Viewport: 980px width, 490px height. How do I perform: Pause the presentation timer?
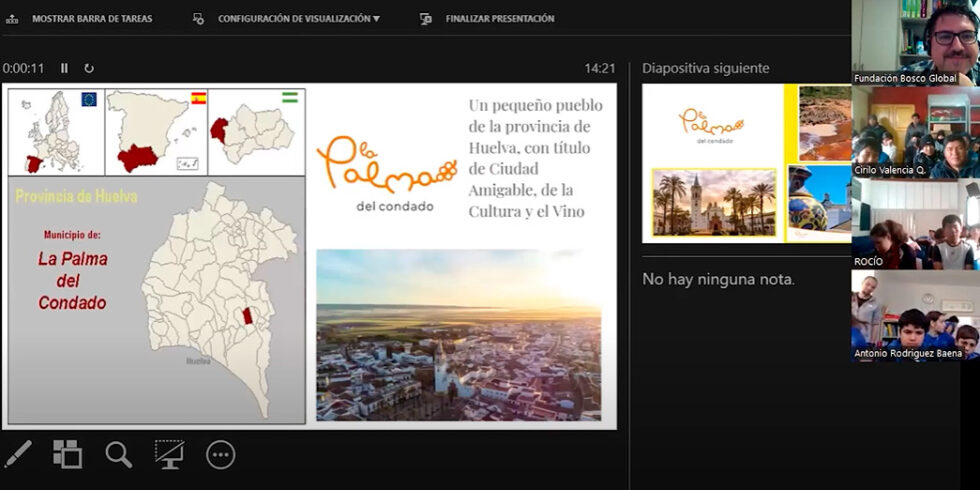(x=64, y=68)
